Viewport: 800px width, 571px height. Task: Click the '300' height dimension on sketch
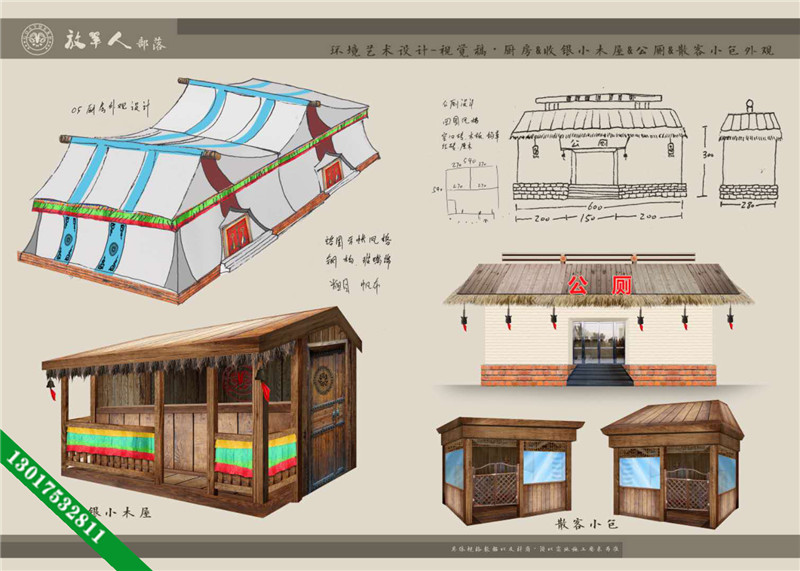coord(708,154)
